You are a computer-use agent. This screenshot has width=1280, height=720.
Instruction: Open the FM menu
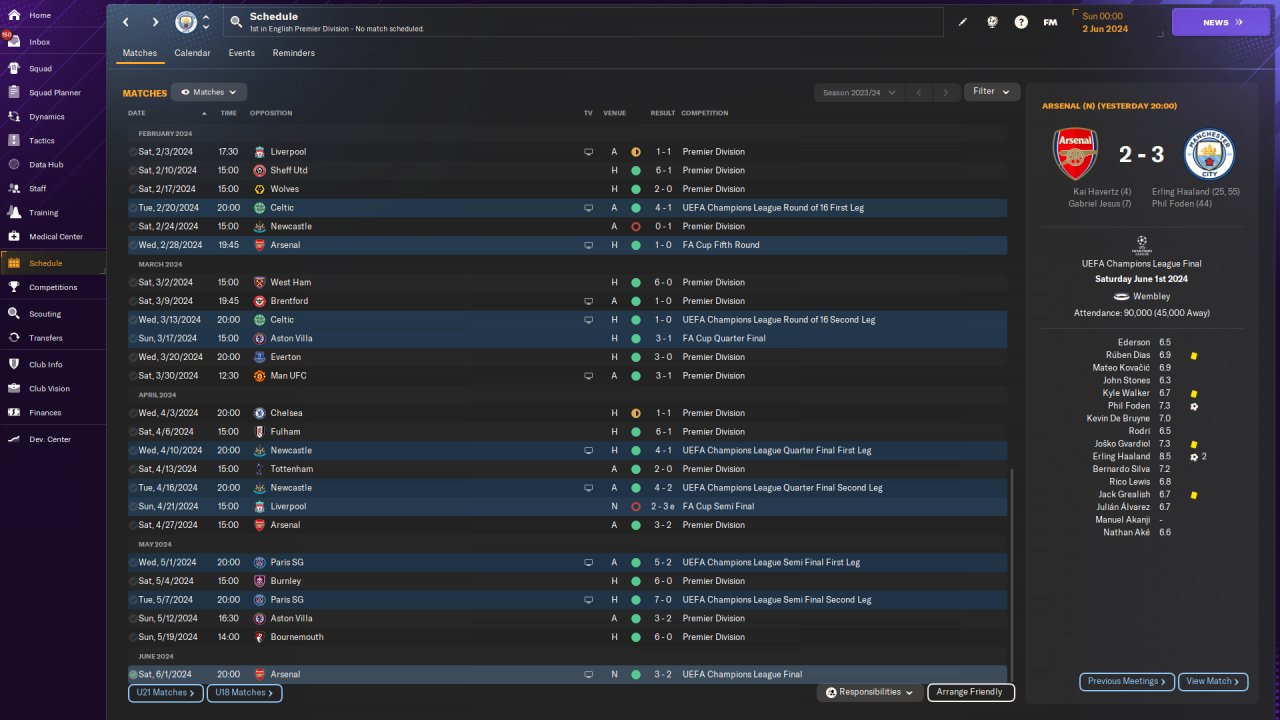[x=1050, y=22]
